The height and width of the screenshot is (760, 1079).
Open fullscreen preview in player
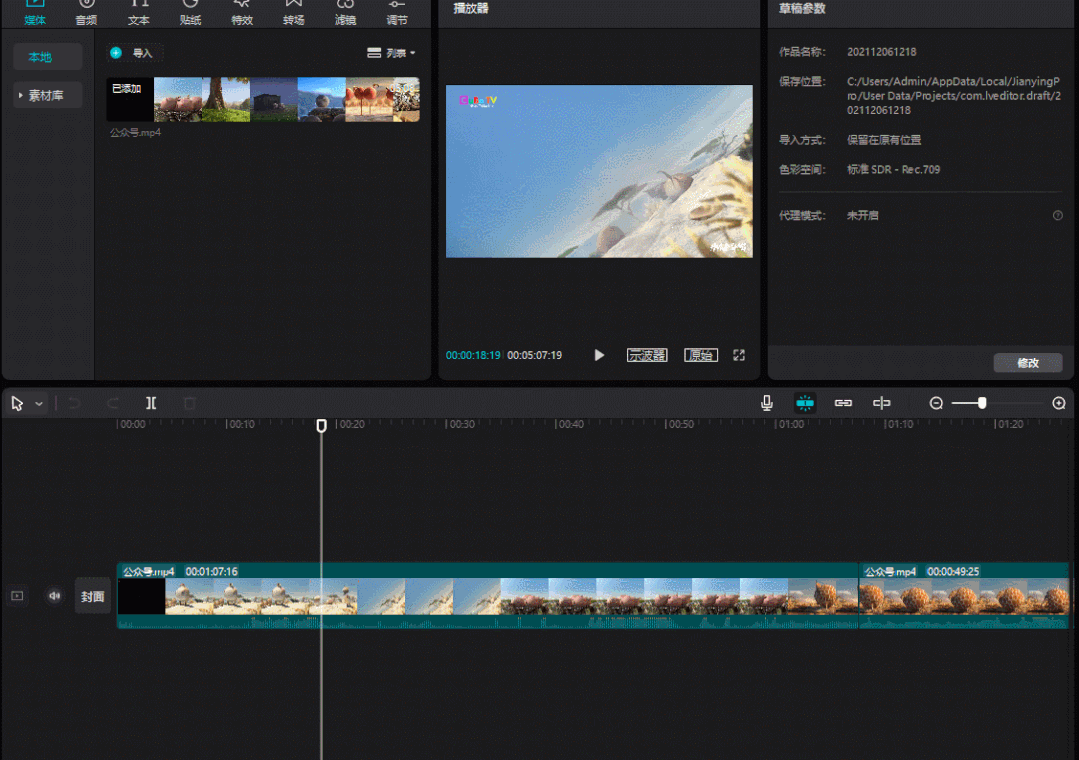[x=739, y=355]
